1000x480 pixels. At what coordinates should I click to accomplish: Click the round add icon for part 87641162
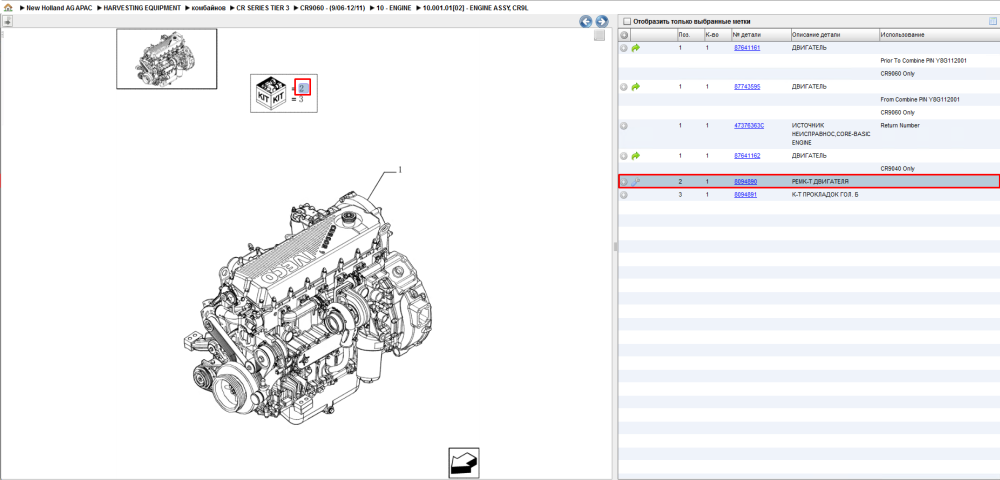point(624,156)
